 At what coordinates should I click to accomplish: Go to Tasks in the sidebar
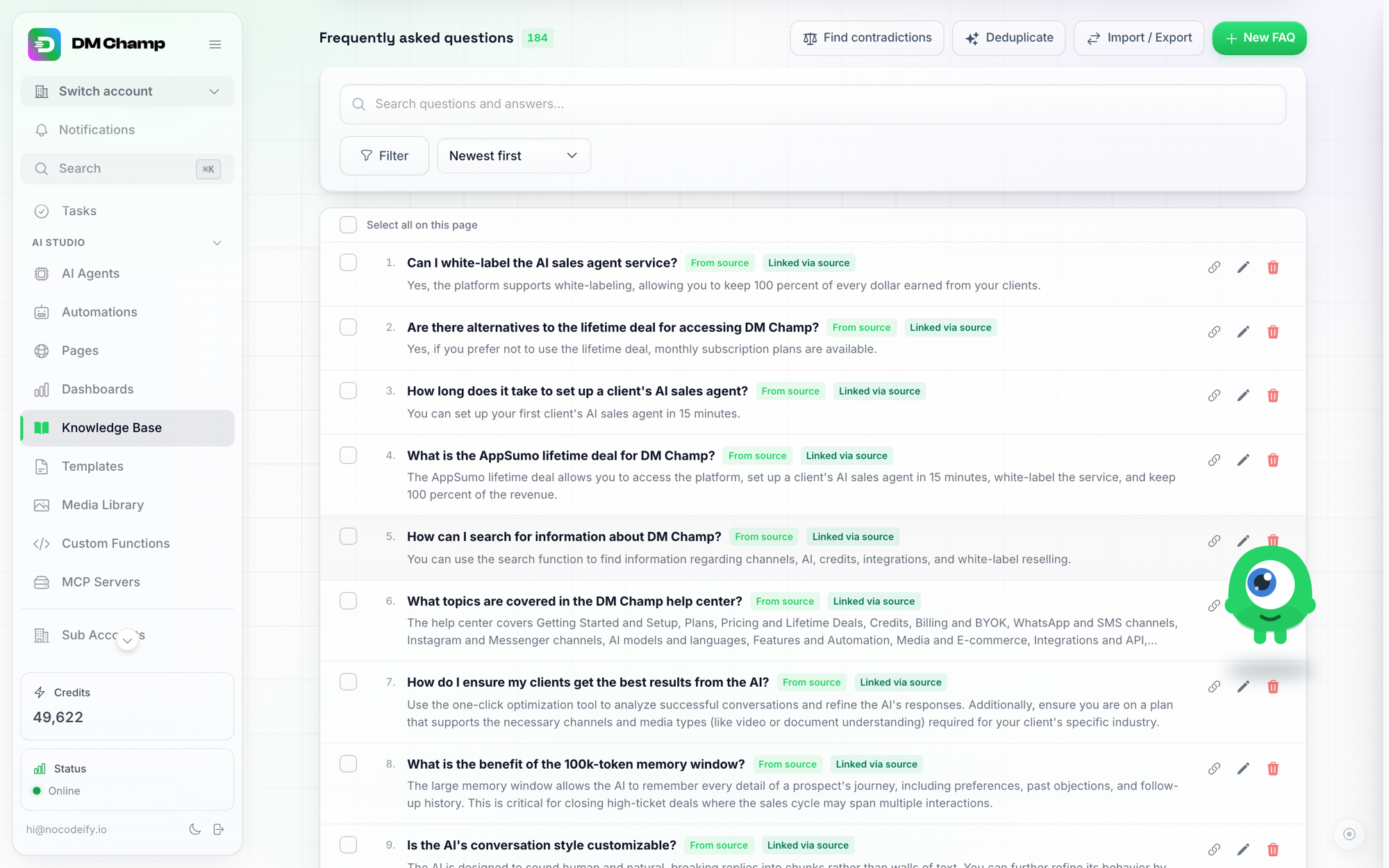127,211
